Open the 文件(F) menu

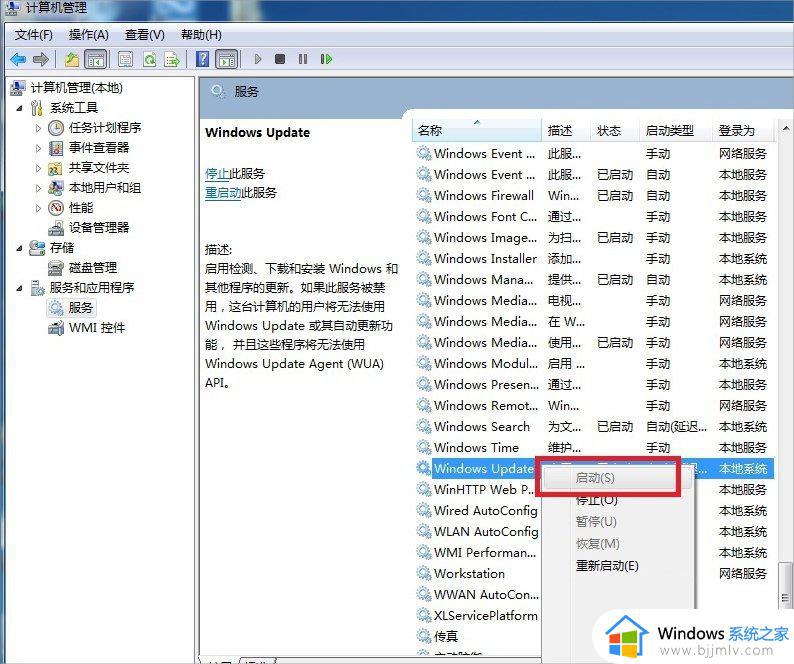tap(33, 35)
